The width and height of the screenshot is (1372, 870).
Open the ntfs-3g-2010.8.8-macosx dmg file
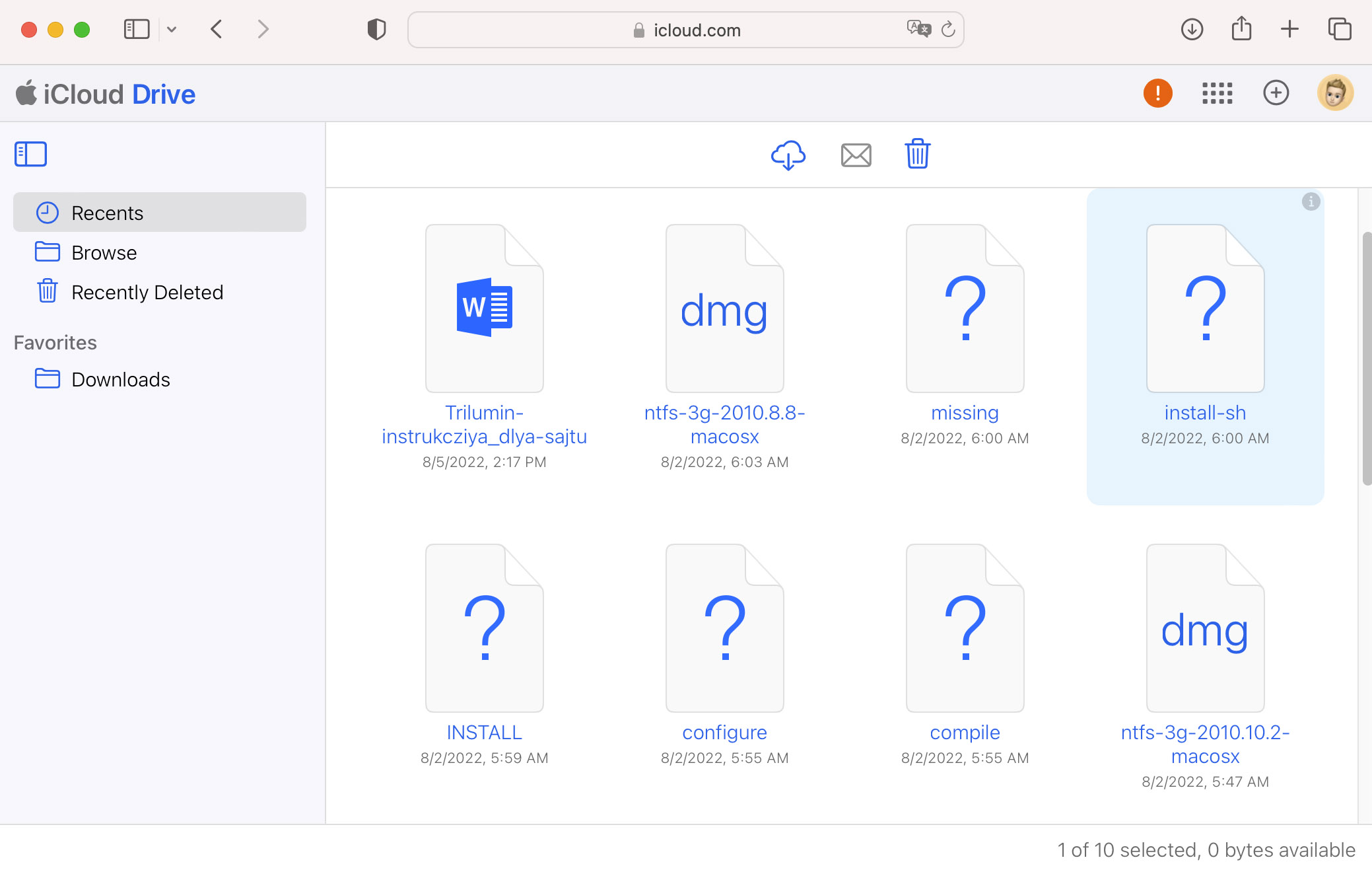click(x=724, y=307)
